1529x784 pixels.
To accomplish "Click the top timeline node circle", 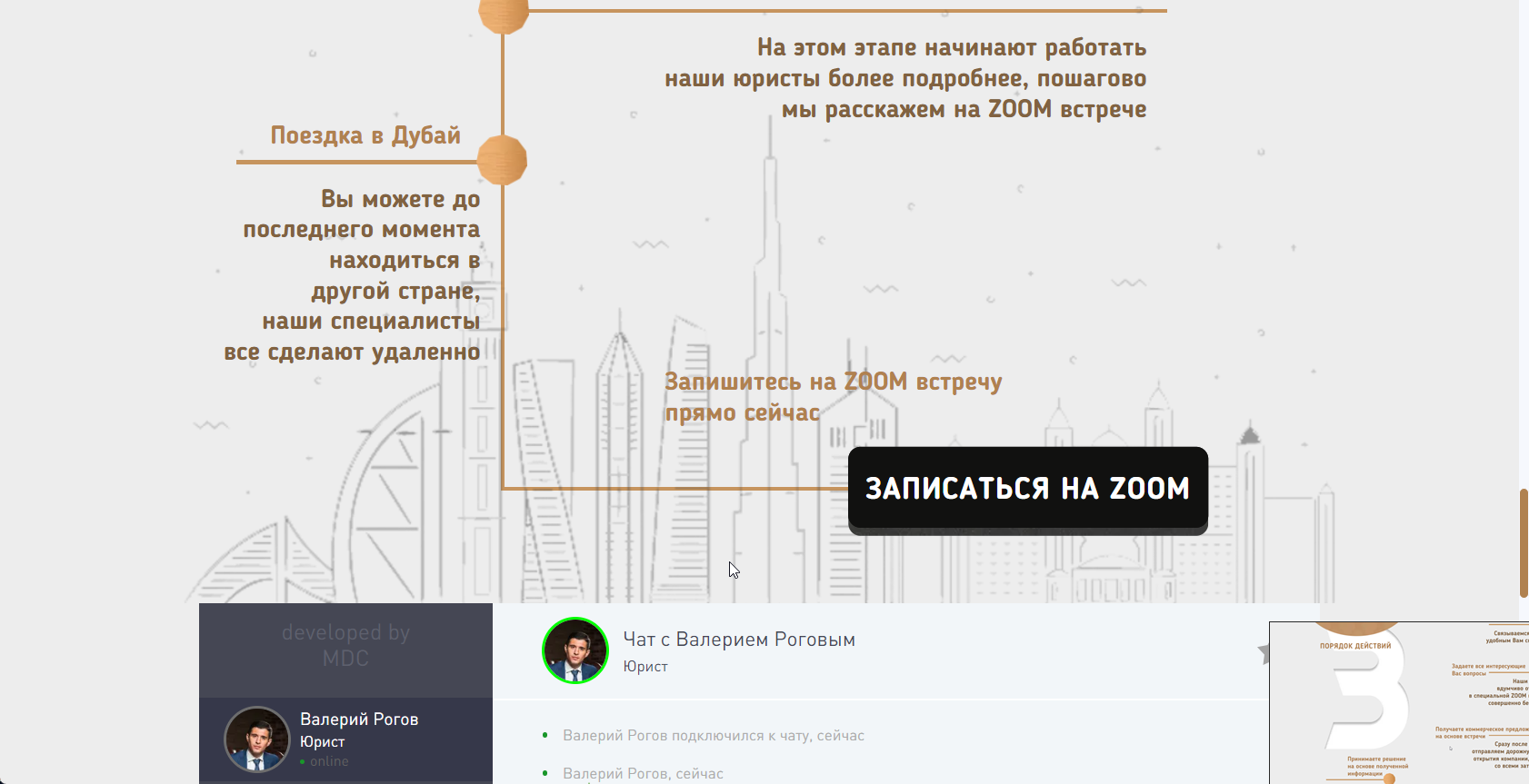I will click(504, 13).
